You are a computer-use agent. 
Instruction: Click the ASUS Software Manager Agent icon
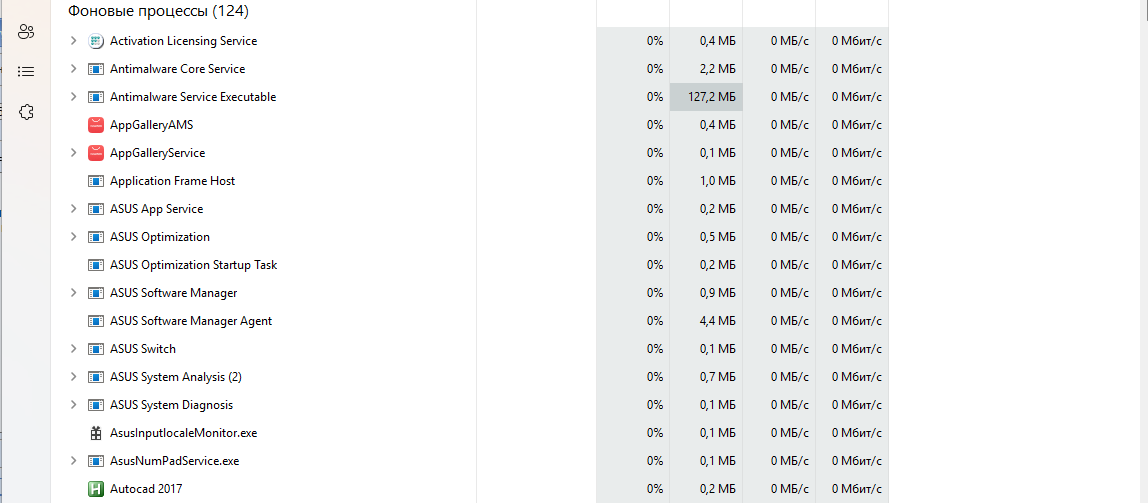(x=96, y=321)
